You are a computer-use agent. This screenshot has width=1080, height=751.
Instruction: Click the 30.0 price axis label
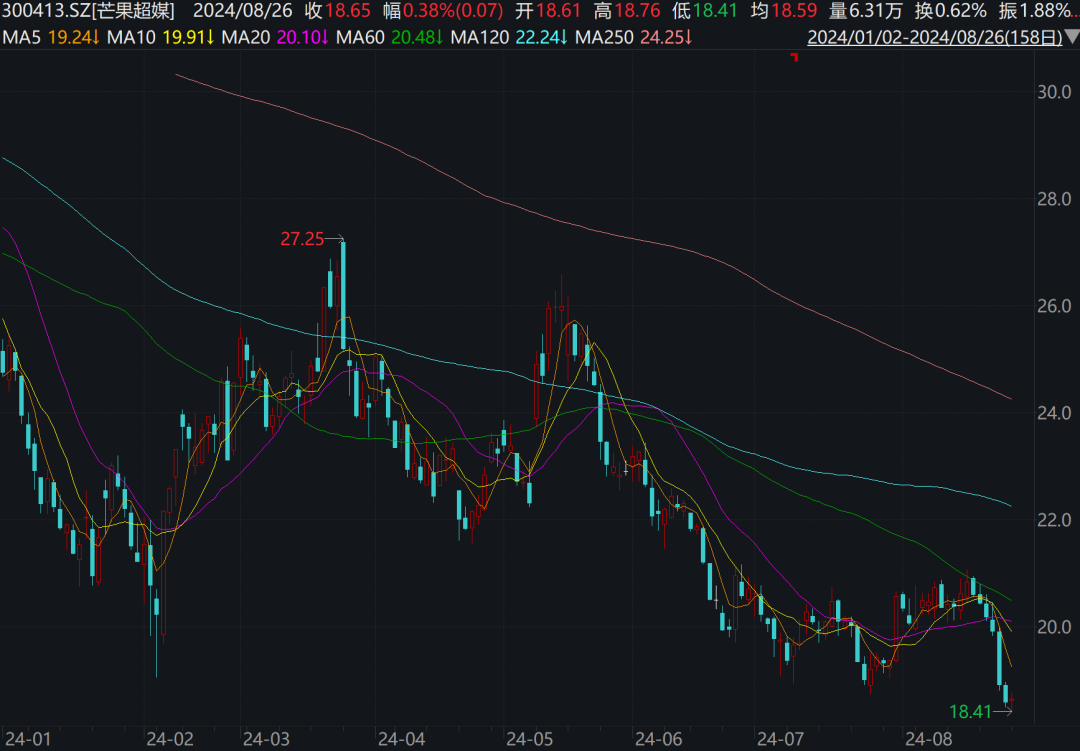1054,92
